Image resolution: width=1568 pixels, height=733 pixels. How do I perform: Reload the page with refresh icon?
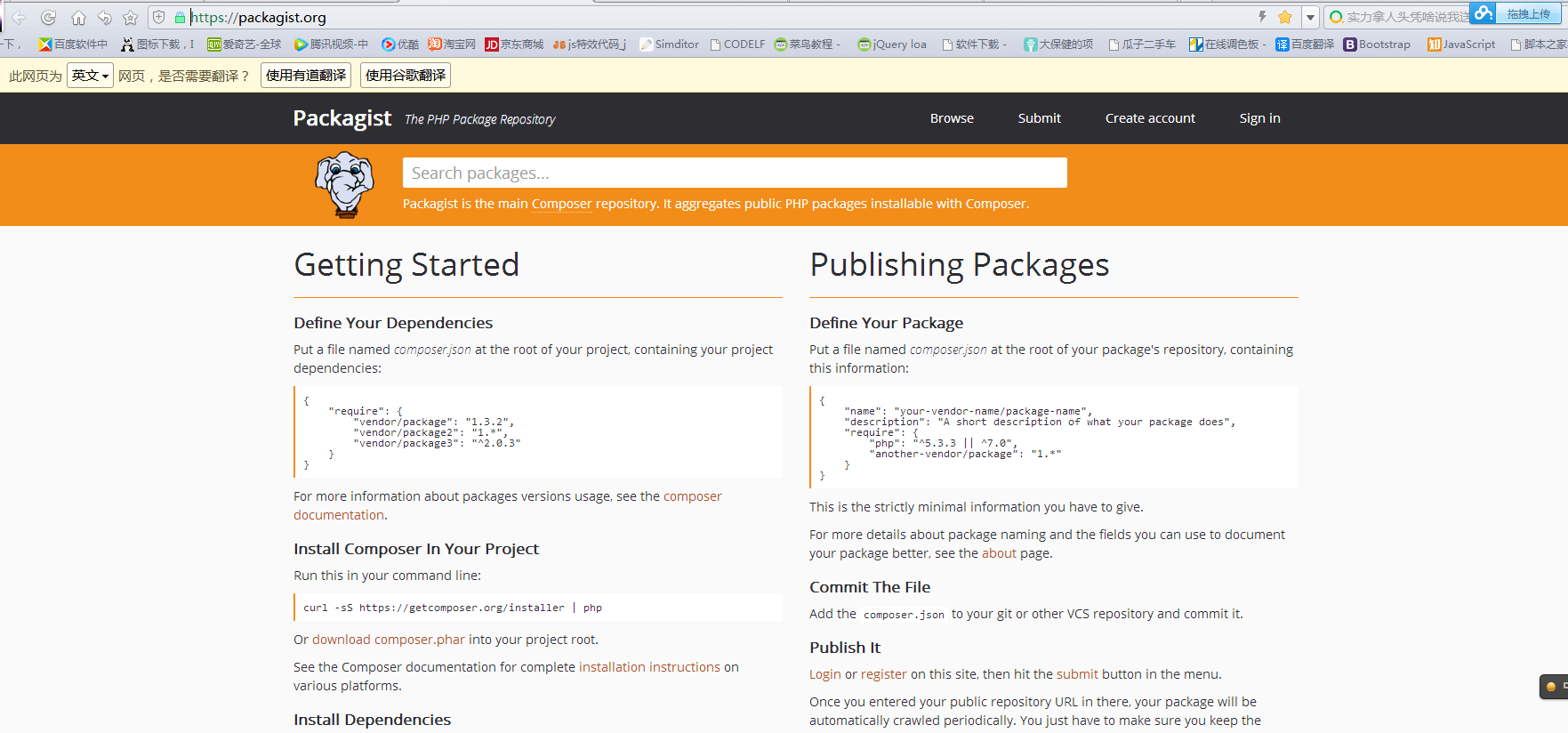tap(49, 17)
